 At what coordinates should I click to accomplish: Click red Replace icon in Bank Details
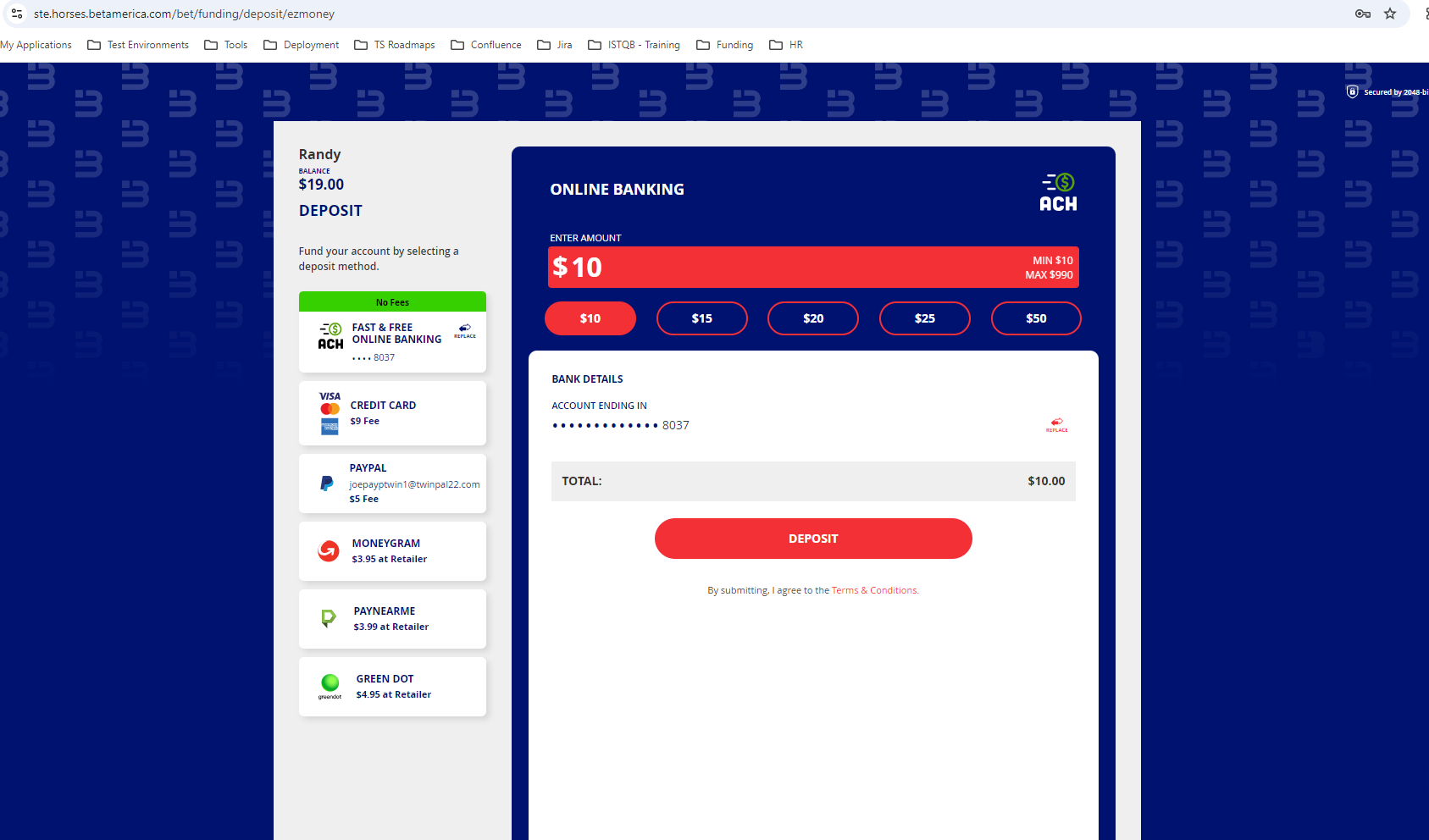click(1057, 424)
